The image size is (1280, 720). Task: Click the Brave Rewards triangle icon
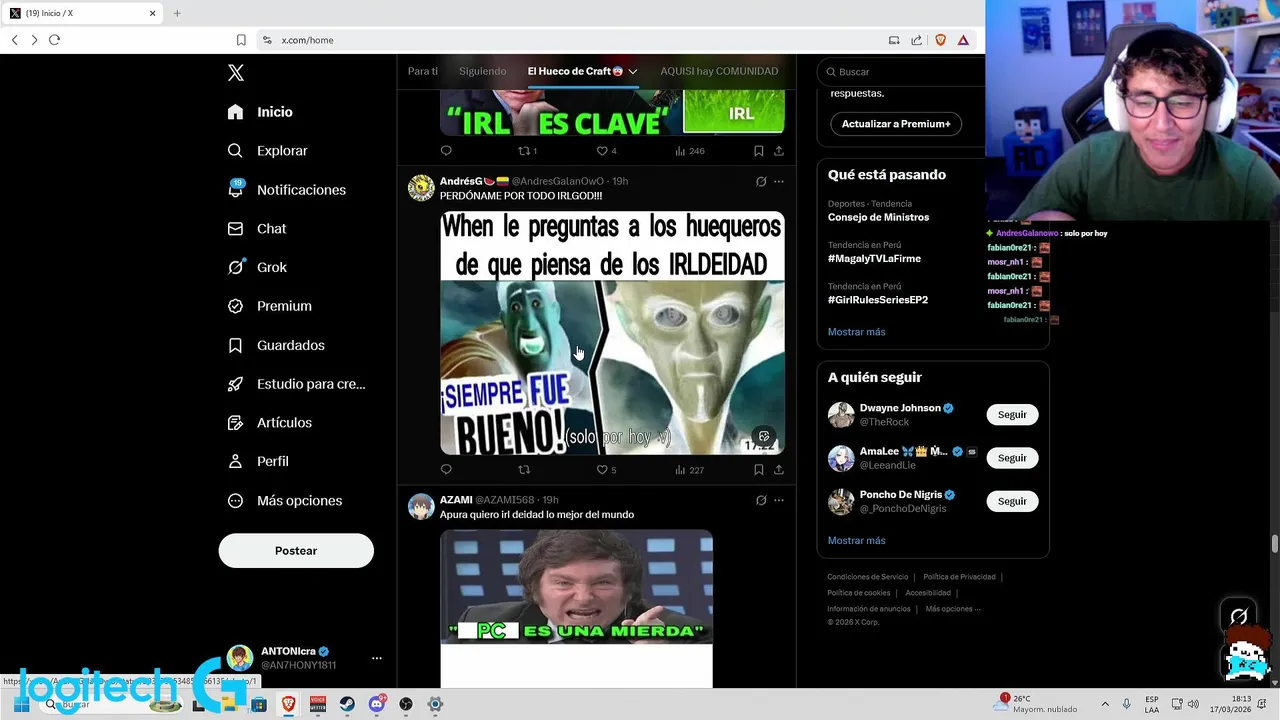pyautogui.click(x=963, y=40)
